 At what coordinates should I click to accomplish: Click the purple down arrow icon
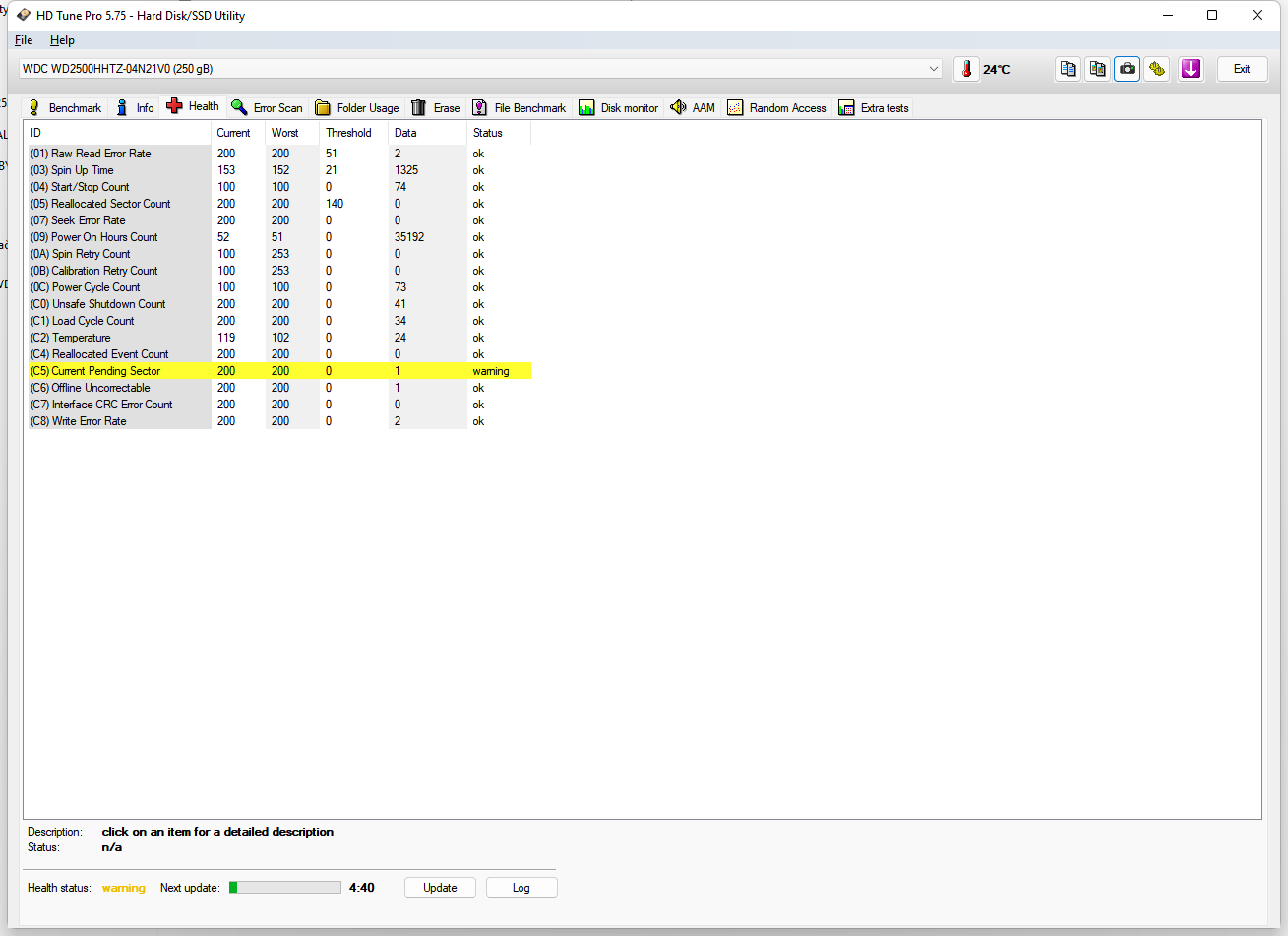pyautogui.click(x=1191, y=69)
